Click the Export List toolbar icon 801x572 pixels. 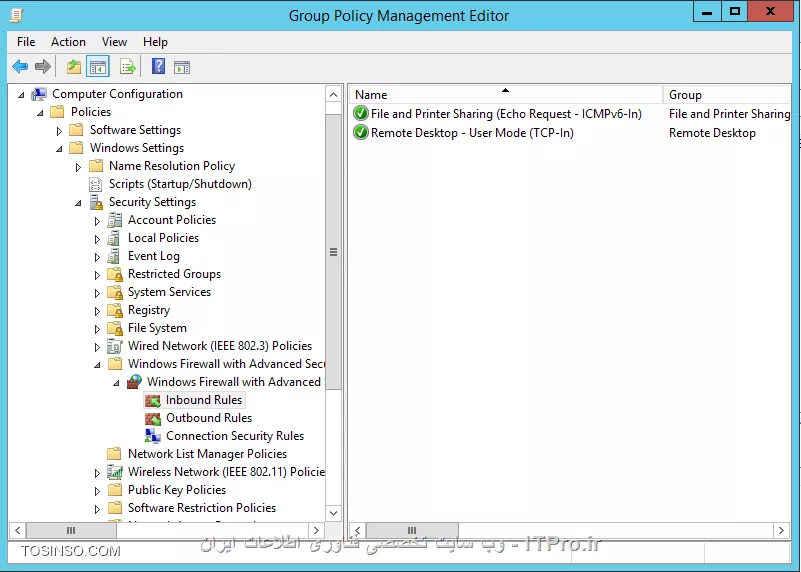coord(127,66)
